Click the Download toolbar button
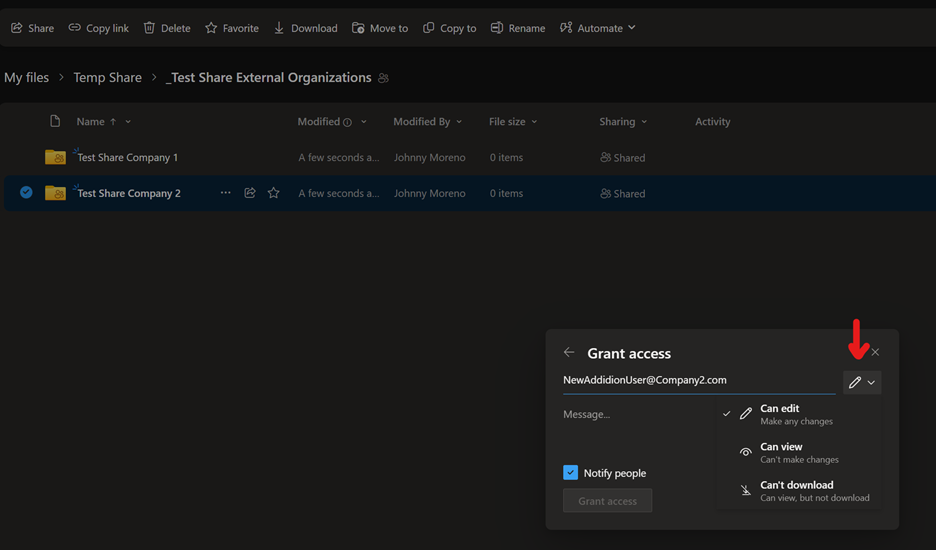 pyautogui.click(x=306, y=28)
